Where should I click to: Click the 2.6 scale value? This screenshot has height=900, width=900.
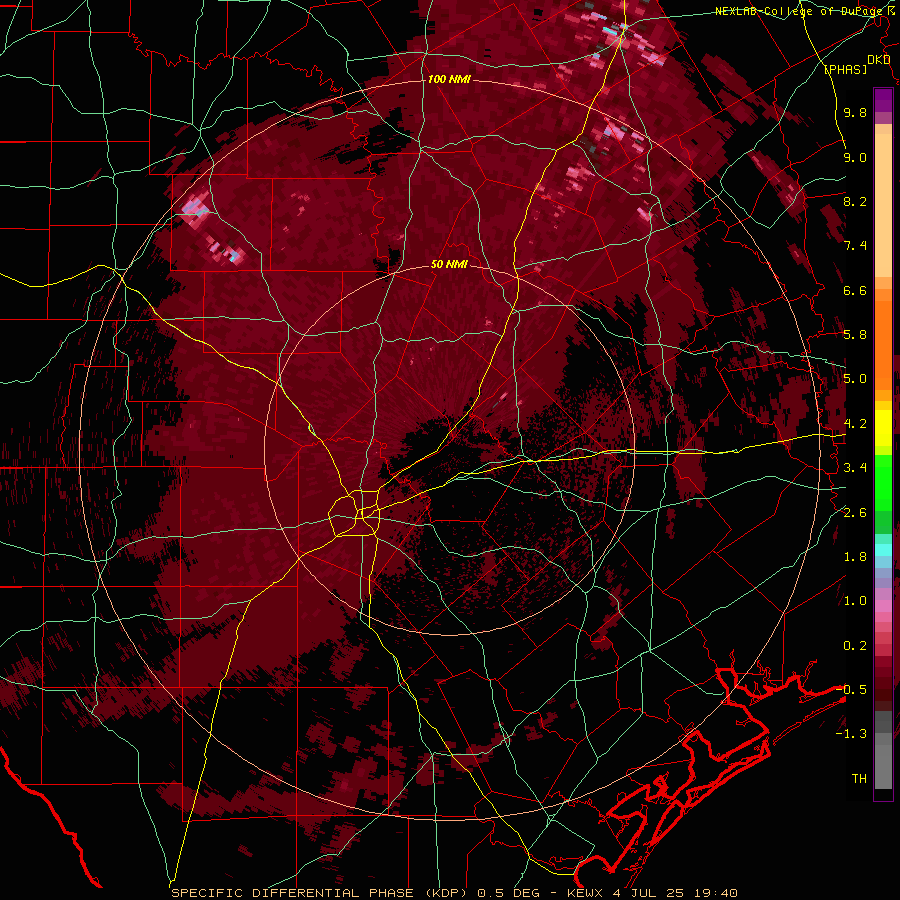[x=855, y=513]
